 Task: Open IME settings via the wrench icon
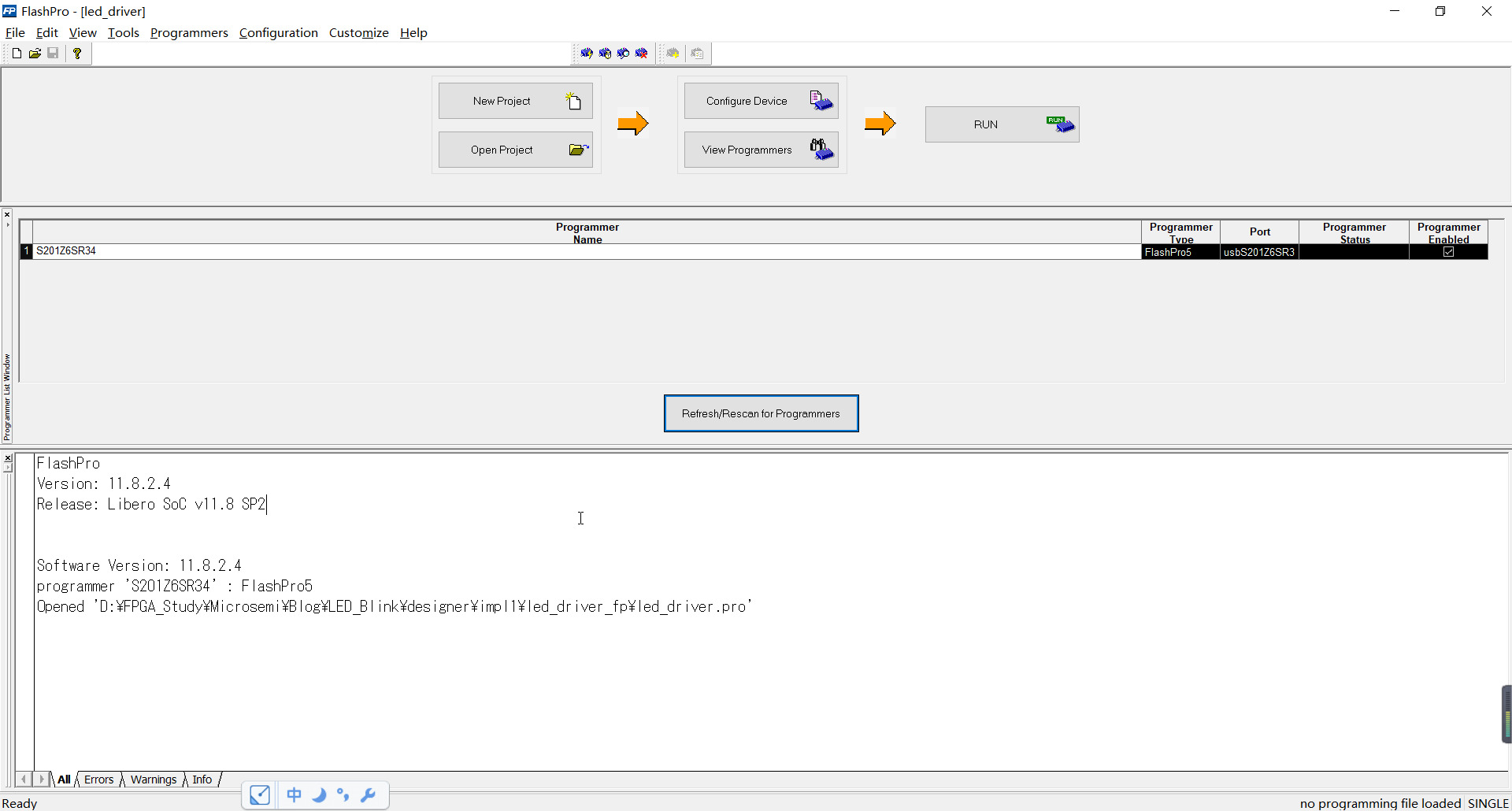(369, 795)
